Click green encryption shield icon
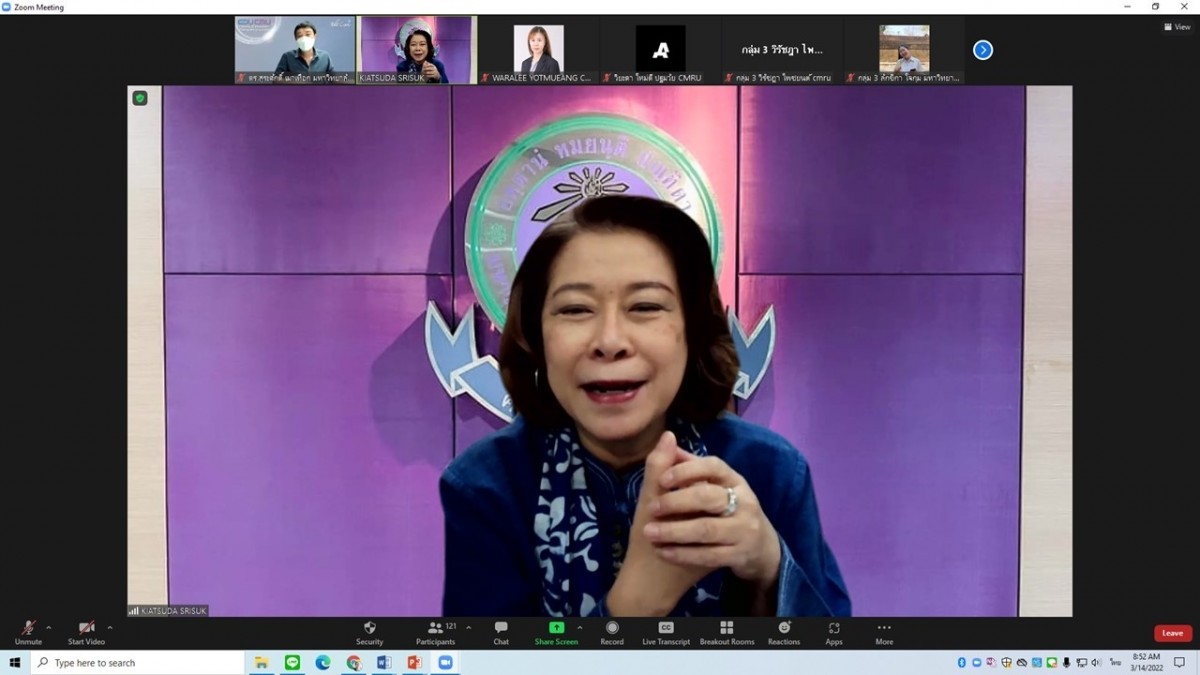Screen dimensions: 1200x675 [140, 98]
